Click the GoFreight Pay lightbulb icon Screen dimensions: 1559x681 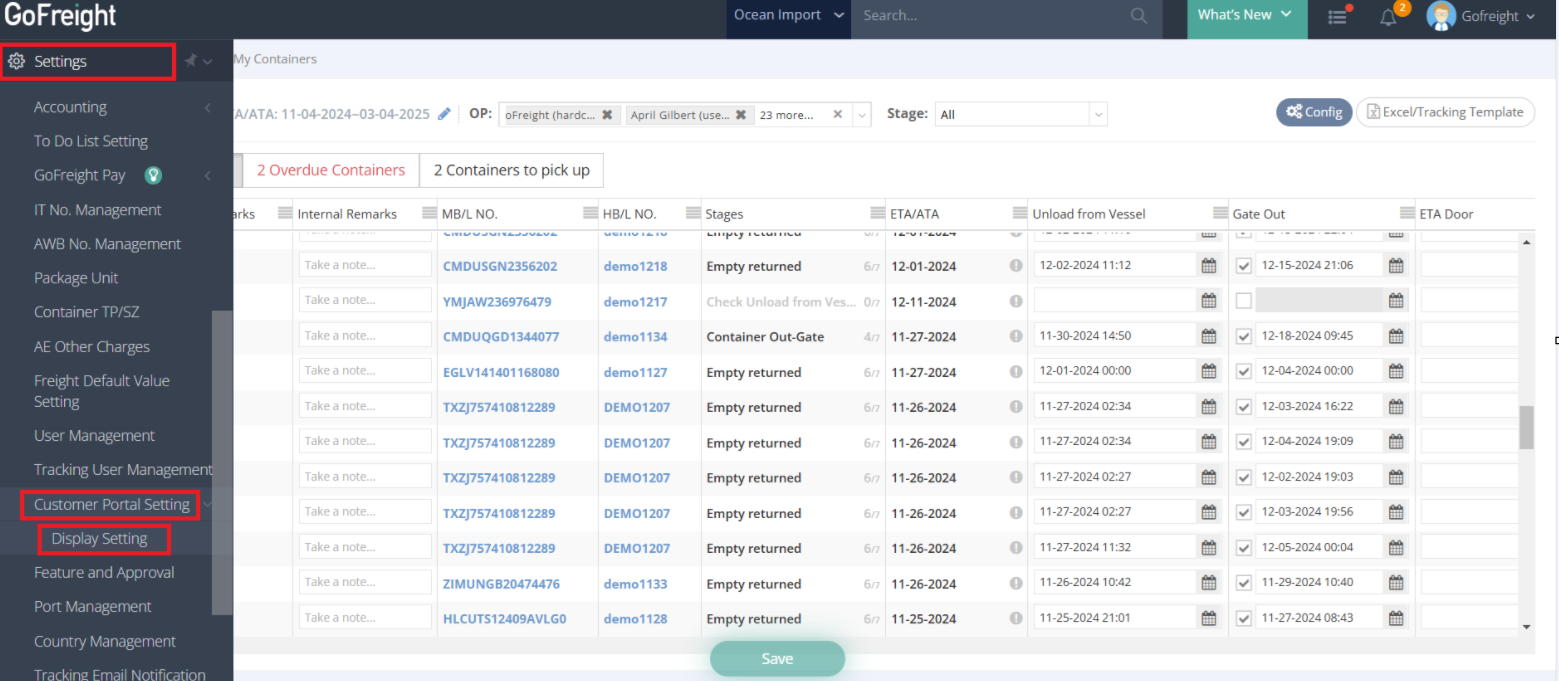153,176
